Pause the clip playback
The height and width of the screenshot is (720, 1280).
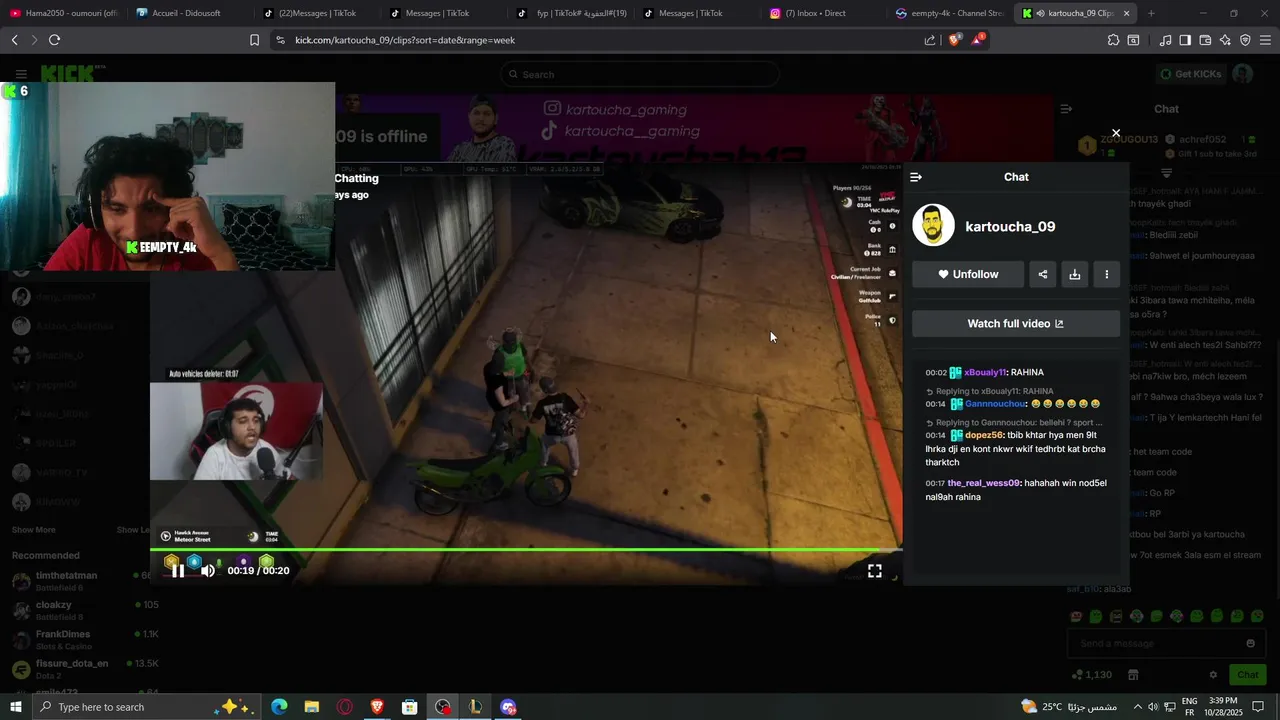[x=178, y=571]
